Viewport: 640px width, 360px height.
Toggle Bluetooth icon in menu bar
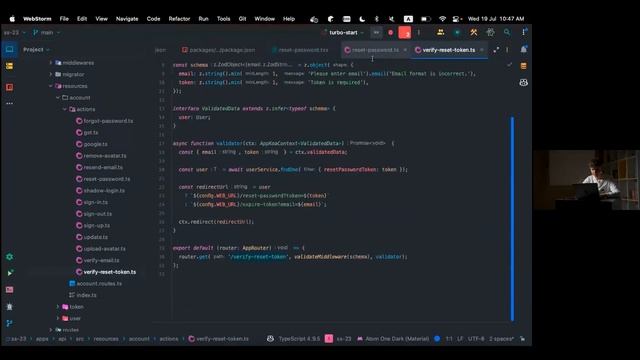(x=377, y=19)
